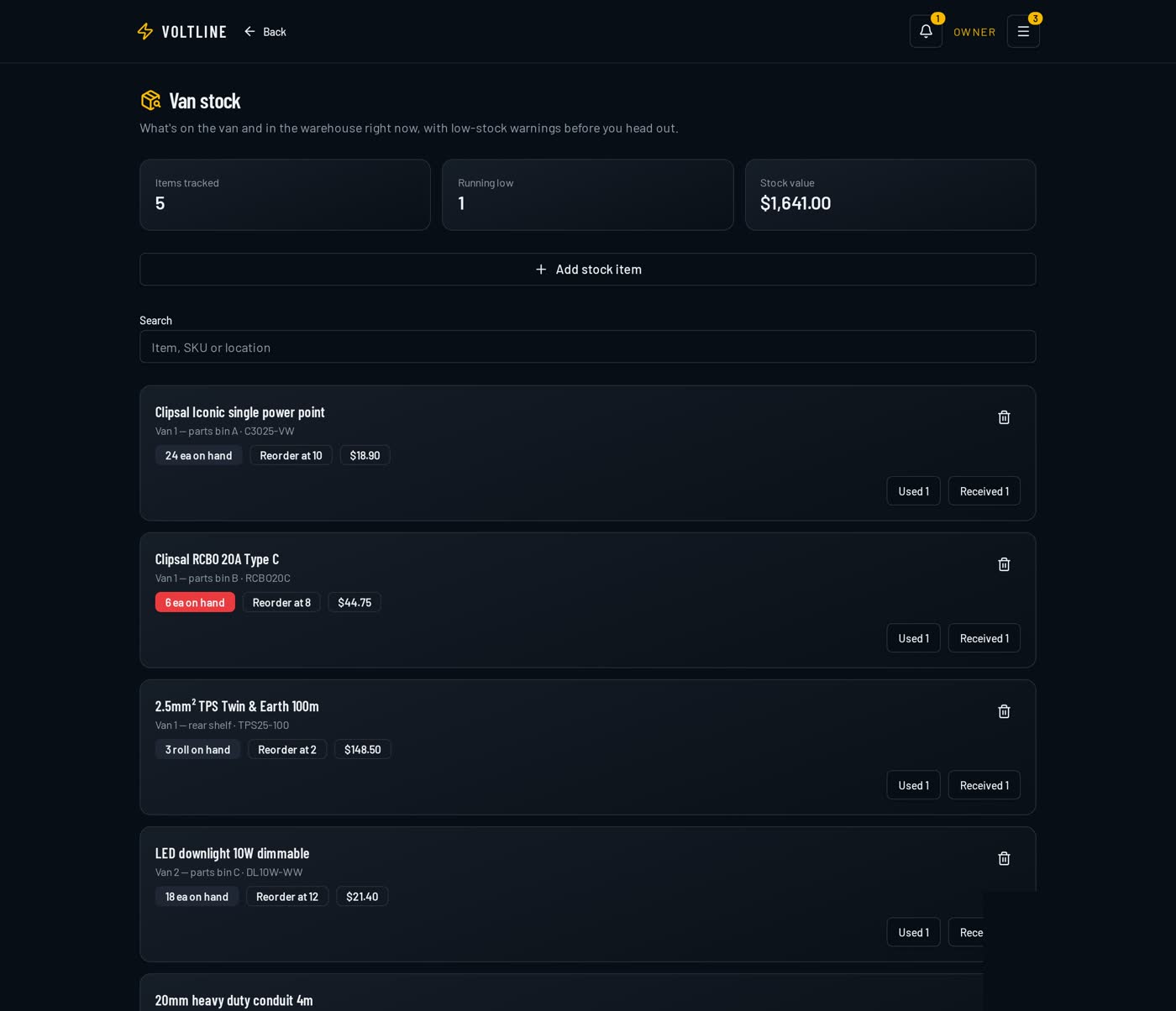Click the 20mm heavy duty conduit 4m title
This screenshot has width=1176, height=1011.
[234, 1000]
